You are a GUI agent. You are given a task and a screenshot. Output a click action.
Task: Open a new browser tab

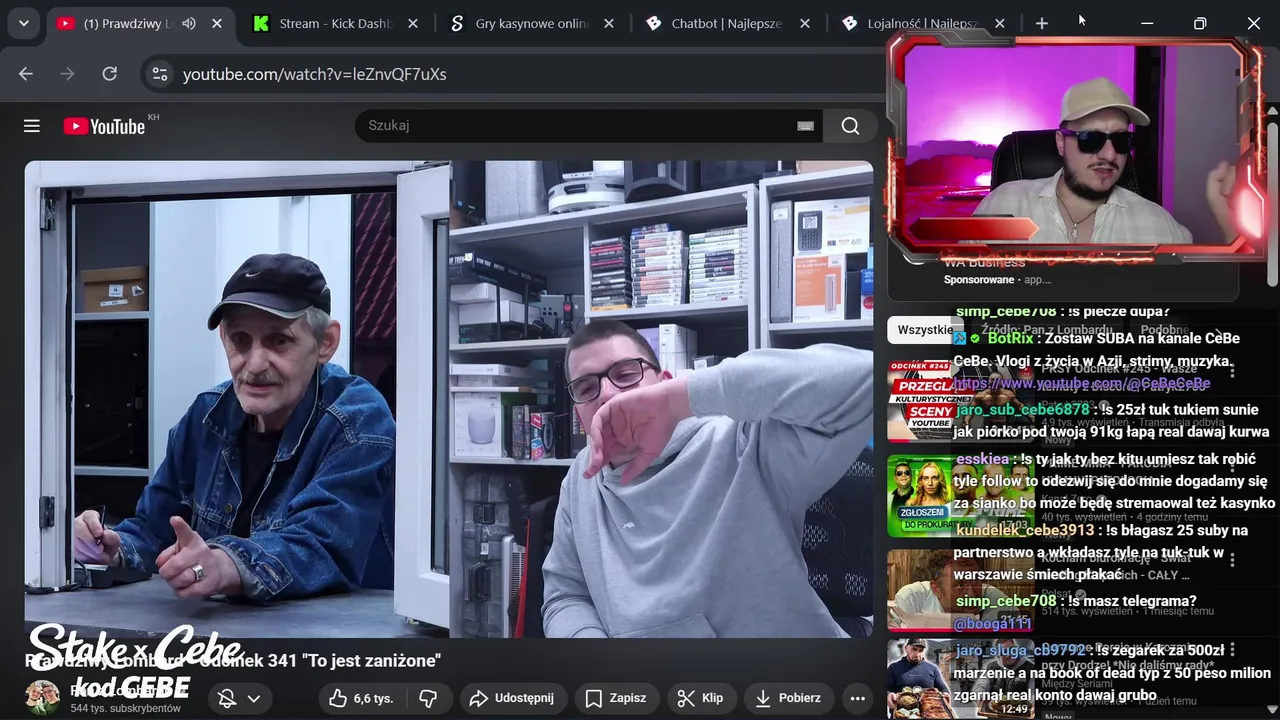pos(1042,23)
